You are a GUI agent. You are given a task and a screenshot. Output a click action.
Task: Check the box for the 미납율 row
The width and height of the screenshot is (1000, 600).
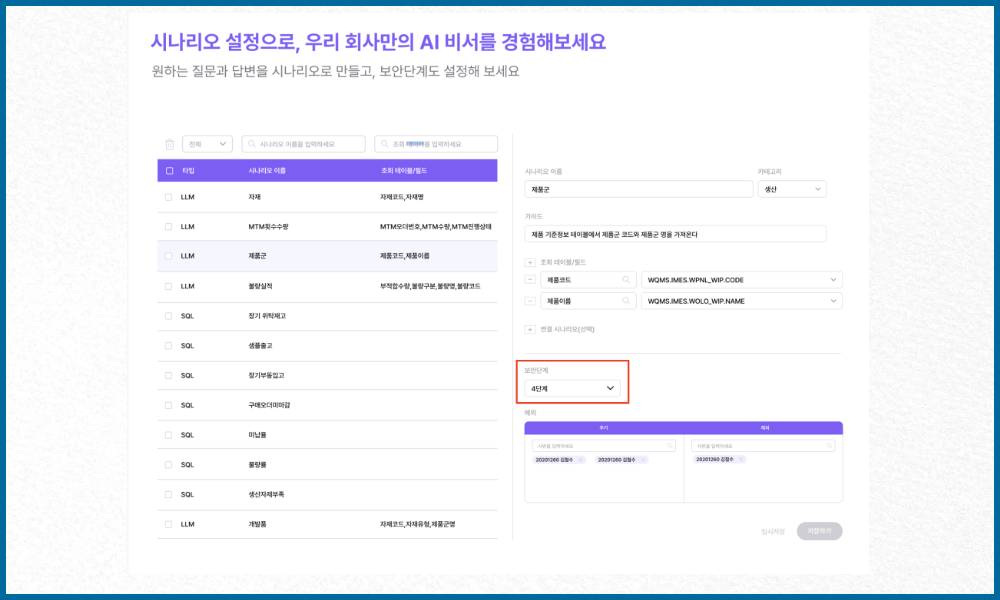coord(168,435)
